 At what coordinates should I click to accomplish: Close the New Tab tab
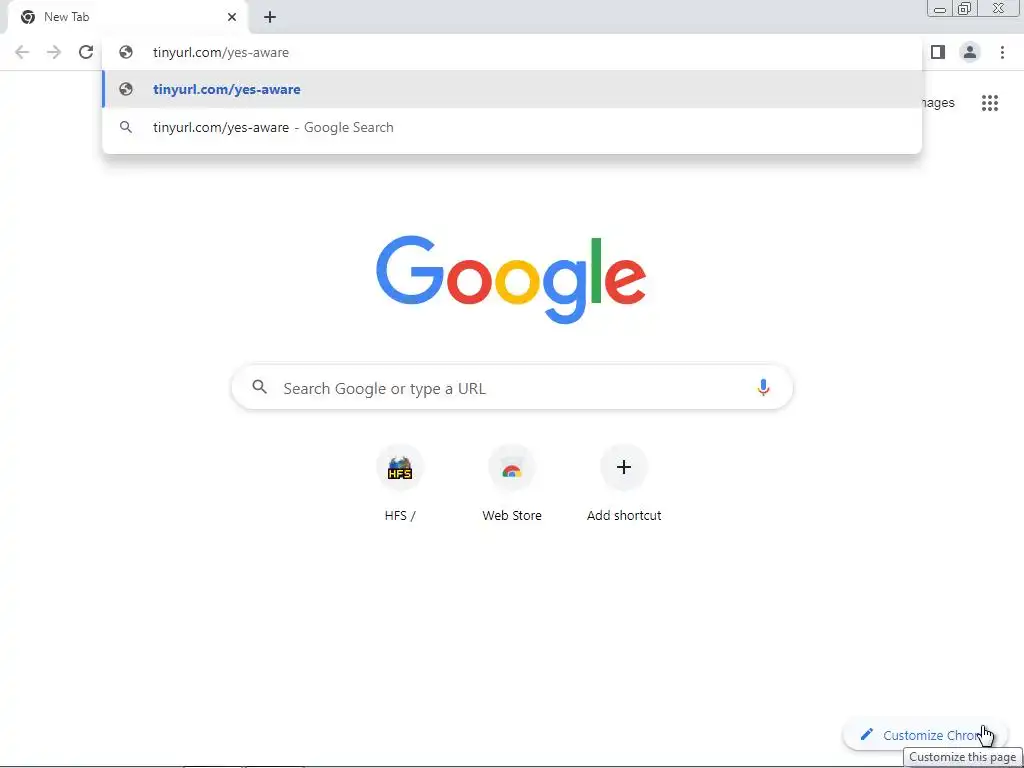tap(232, 17)
